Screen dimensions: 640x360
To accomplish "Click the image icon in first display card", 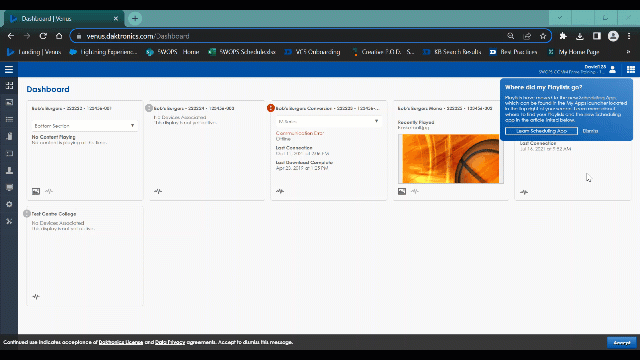I will tap(36, 191).
